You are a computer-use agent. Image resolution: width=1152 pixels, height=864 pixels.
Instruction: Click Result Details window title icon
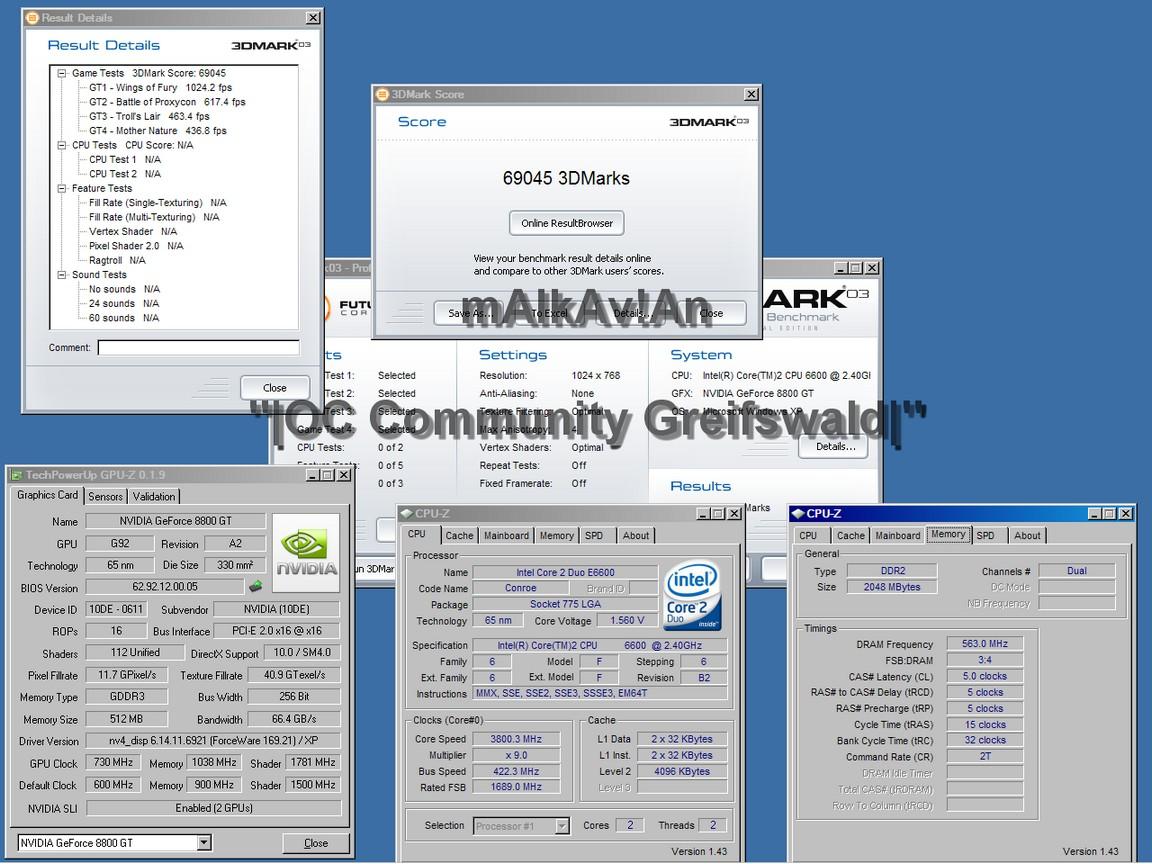[x=32, y=18]
